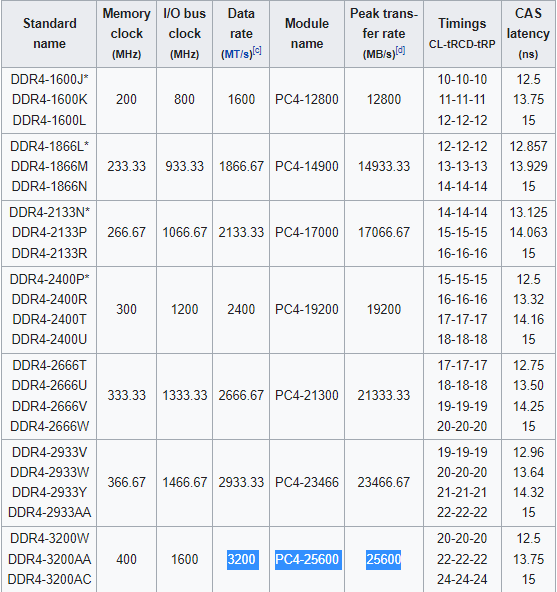557x592 pixels.
Task: Click the DDR4-3200AA standard name
Action: [x=49, y=559]
